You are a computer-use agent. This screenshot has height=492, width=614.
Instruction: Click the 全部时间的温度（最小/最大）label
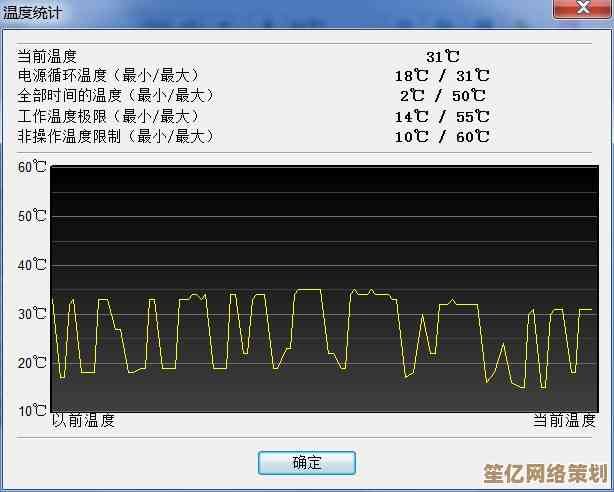pos(116,96)
